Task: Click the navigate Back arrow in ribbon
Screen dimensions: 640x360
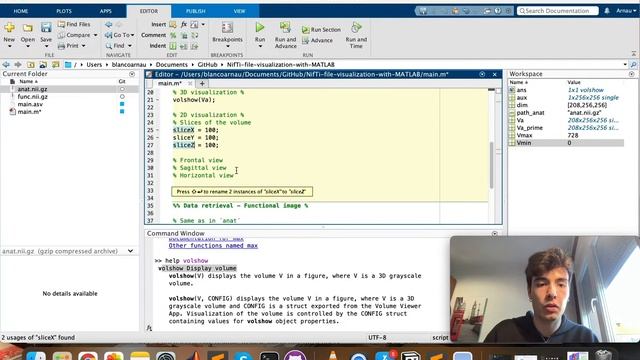Action: pyautogui.click(x=109, y=24)
